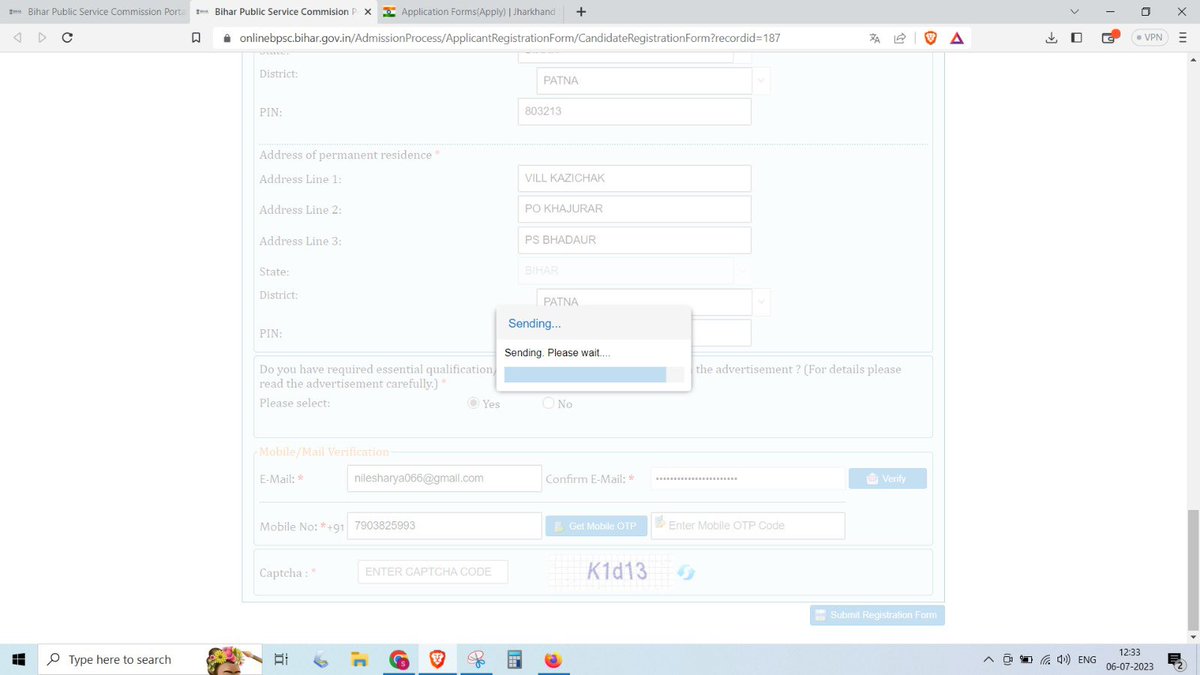Click ENG language indicator
Screen dimensions: 1200x675
[x=1088, y=659]
